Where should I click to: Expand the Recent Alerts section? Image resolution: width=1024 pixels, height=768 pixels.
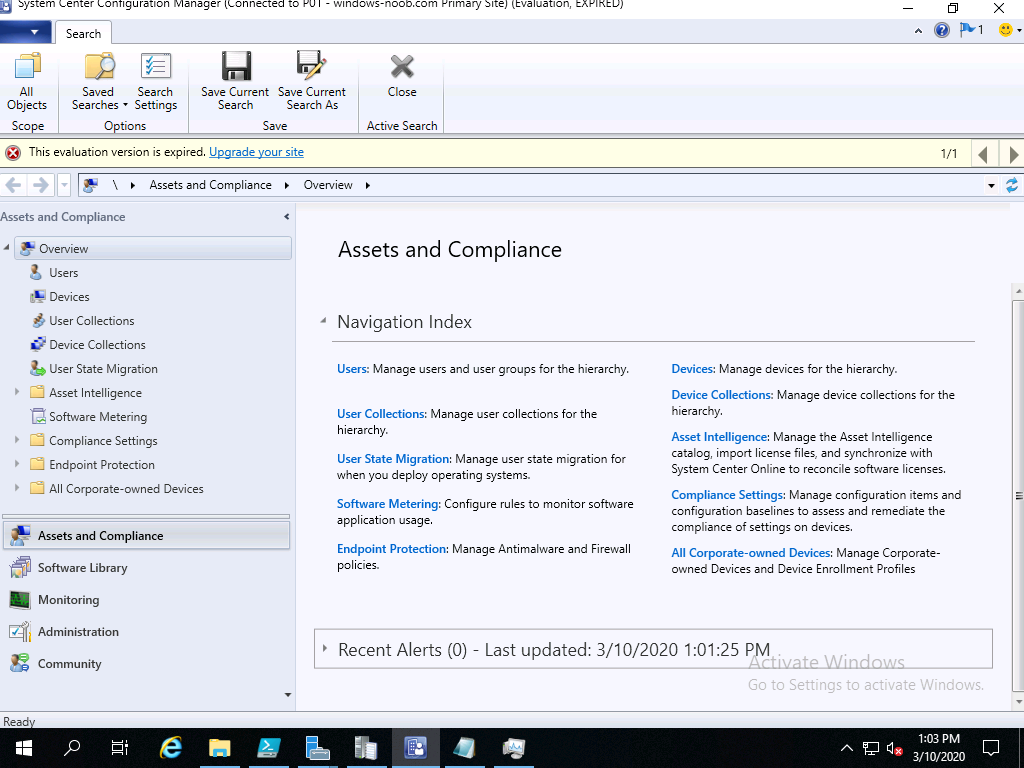(325, 648)
